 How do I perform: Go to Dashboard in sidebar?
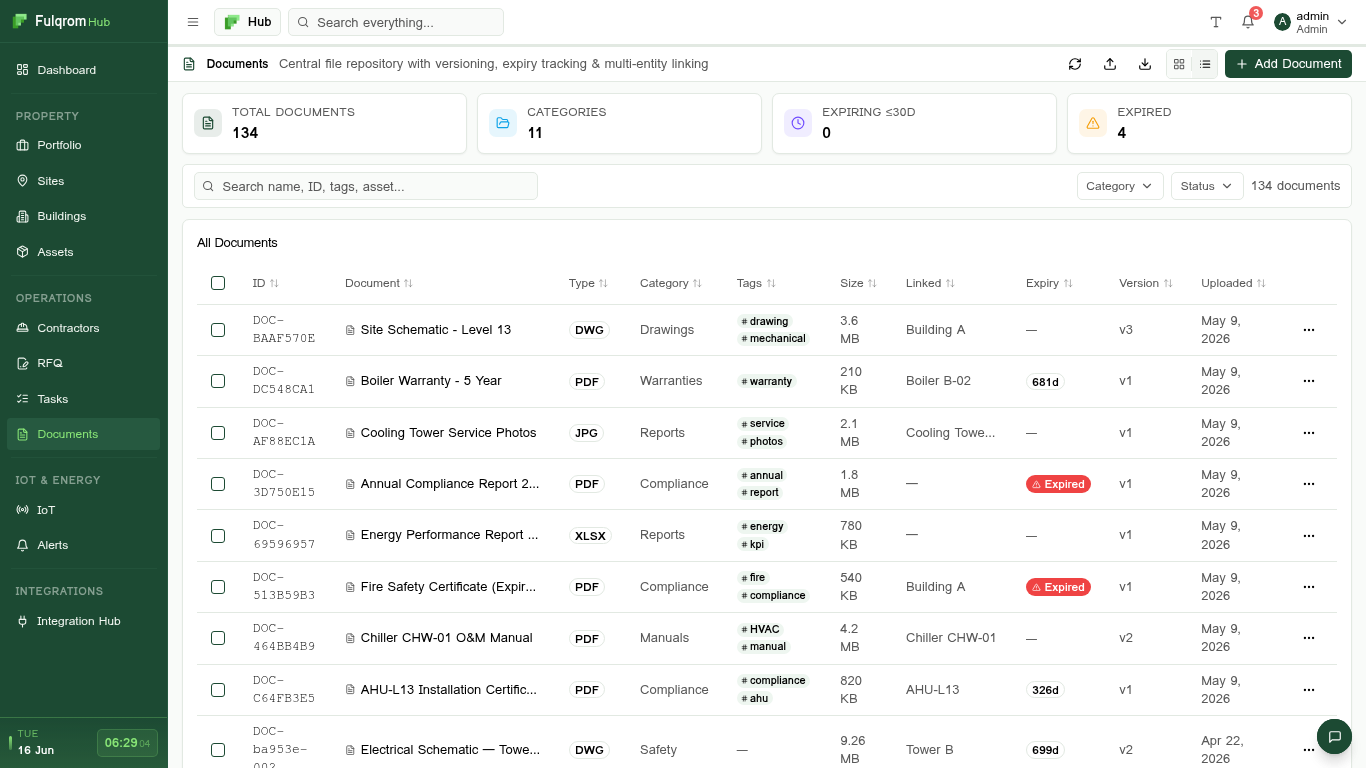[x=84, y=70]
